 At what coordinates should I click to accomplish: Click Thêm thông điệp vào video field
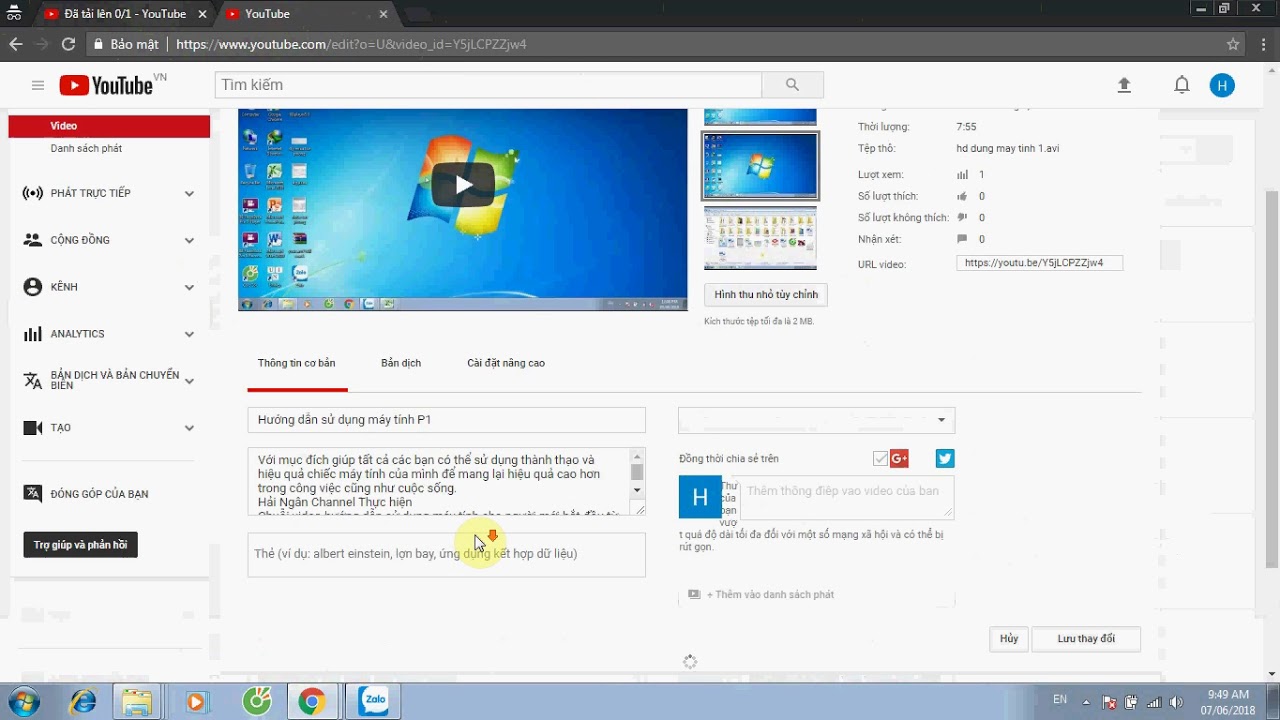(846, 497)
